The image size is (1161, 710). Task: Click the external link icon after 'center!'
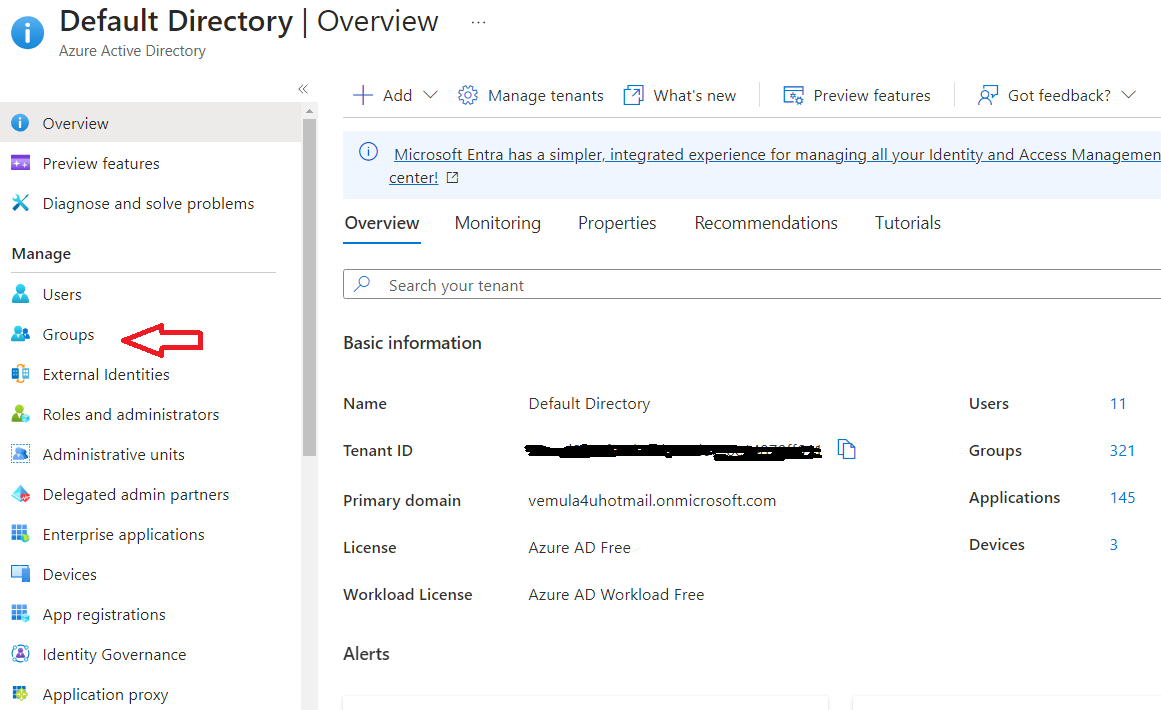point(452,178)
